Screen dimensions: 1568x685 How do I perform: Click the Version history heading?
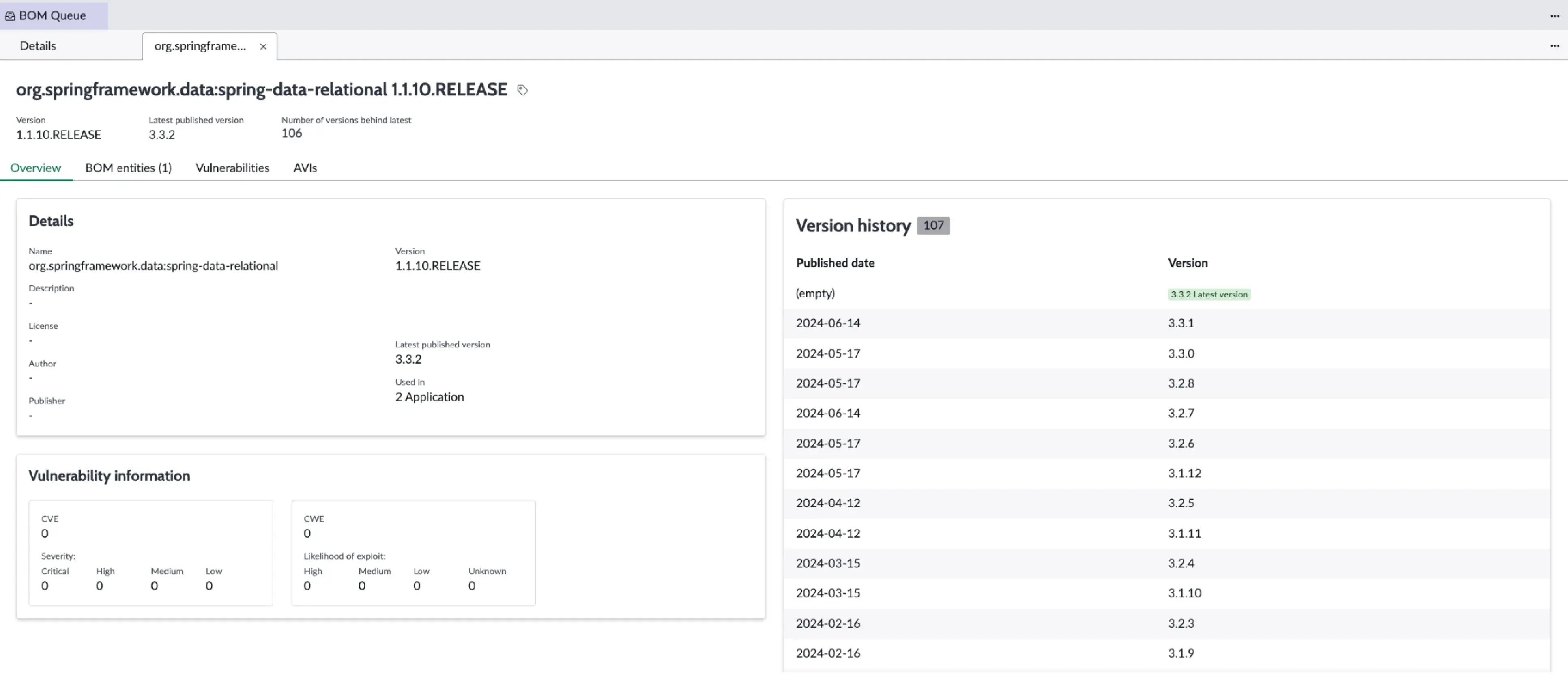pyautogui.click(x=853, y=226)
